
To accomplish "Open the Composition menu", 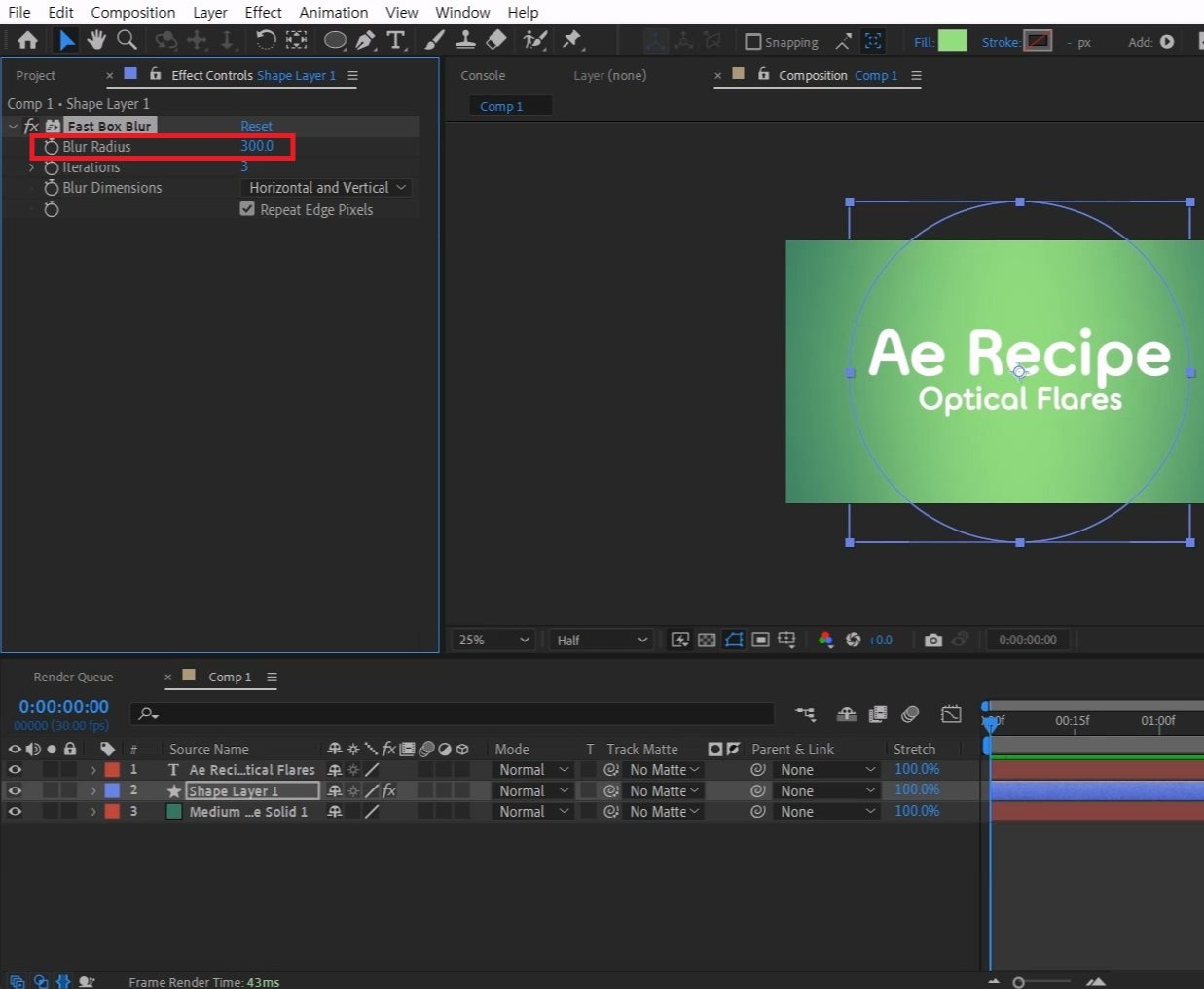I will pyautogui.click(x=132, y=12).
